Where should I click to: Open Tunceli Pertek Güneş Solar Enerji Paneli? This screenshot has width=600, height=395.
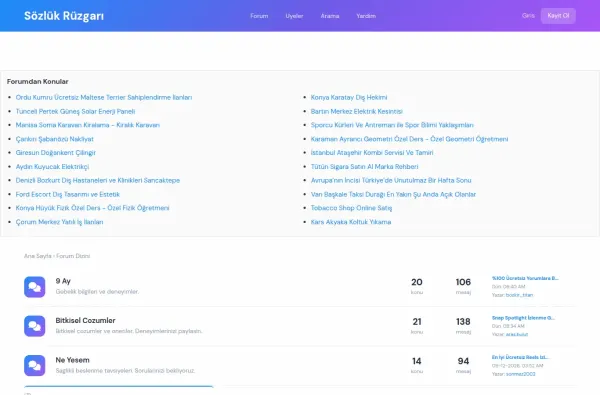coord(75,111)
